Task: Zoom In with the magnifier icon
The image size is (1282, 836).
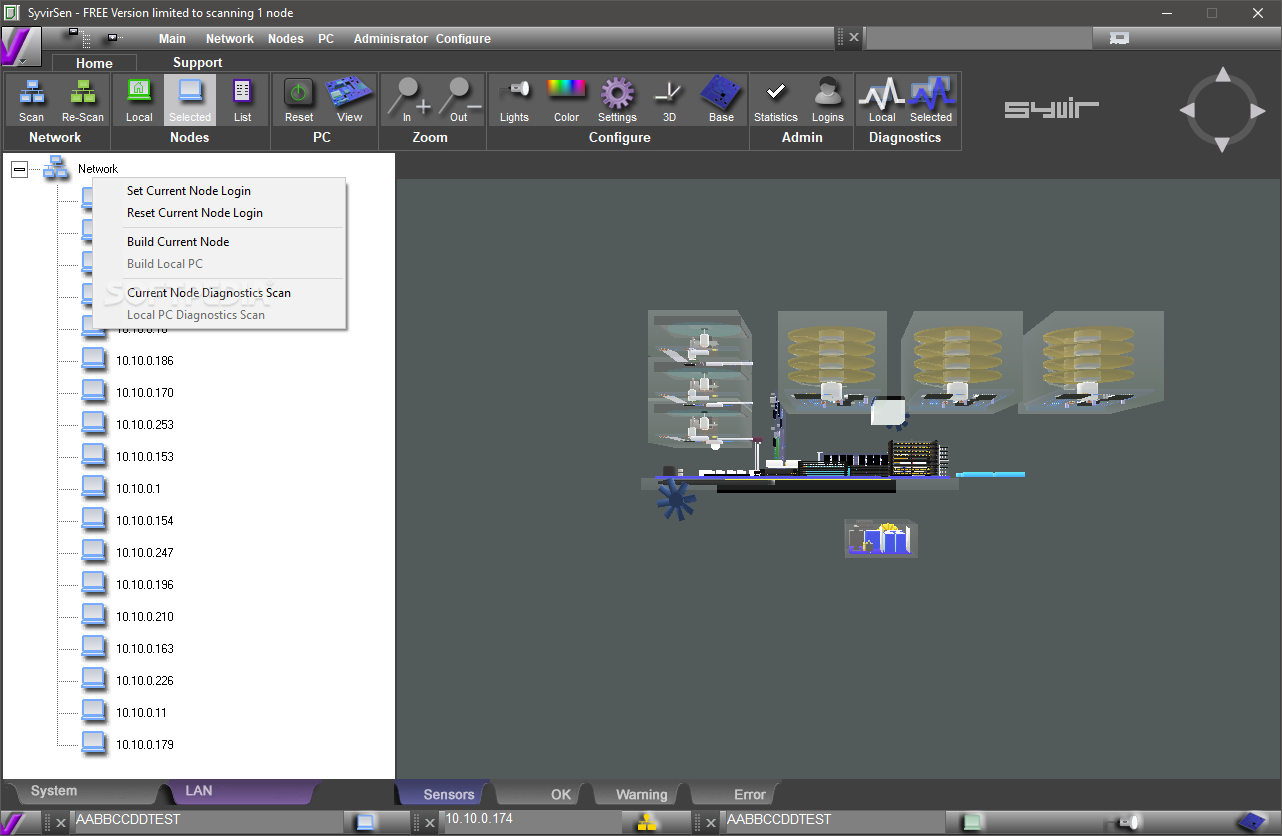Action: point(408,100)
